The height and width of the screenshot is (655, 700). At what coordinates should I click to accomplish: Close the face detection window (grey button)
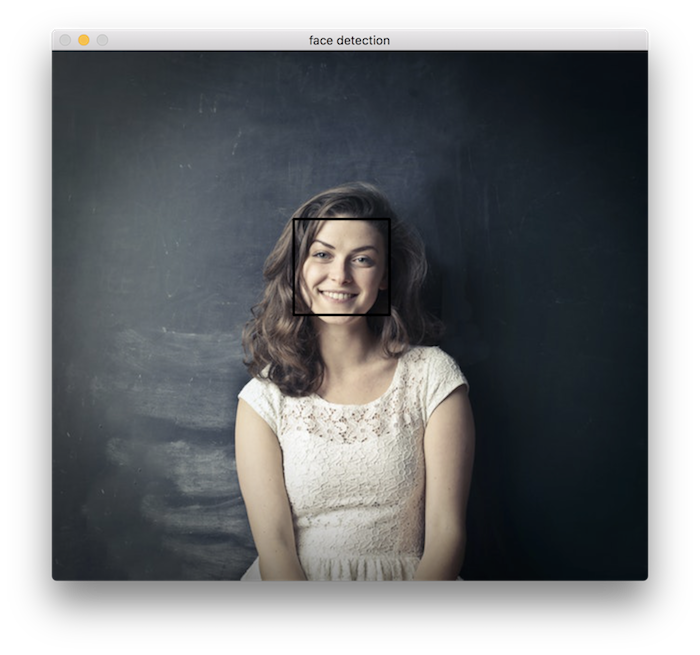(65, 40)
